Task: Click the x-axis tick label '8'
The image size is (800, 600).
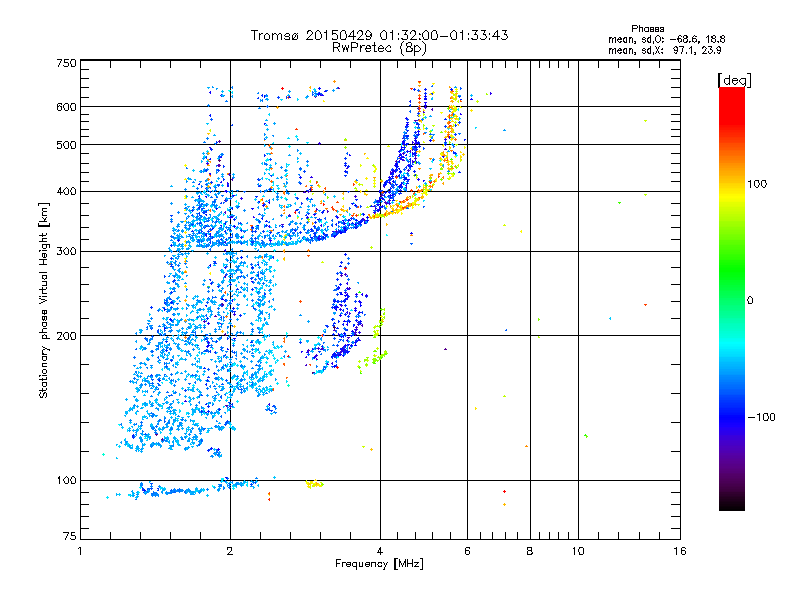Action: coord(530,551)
